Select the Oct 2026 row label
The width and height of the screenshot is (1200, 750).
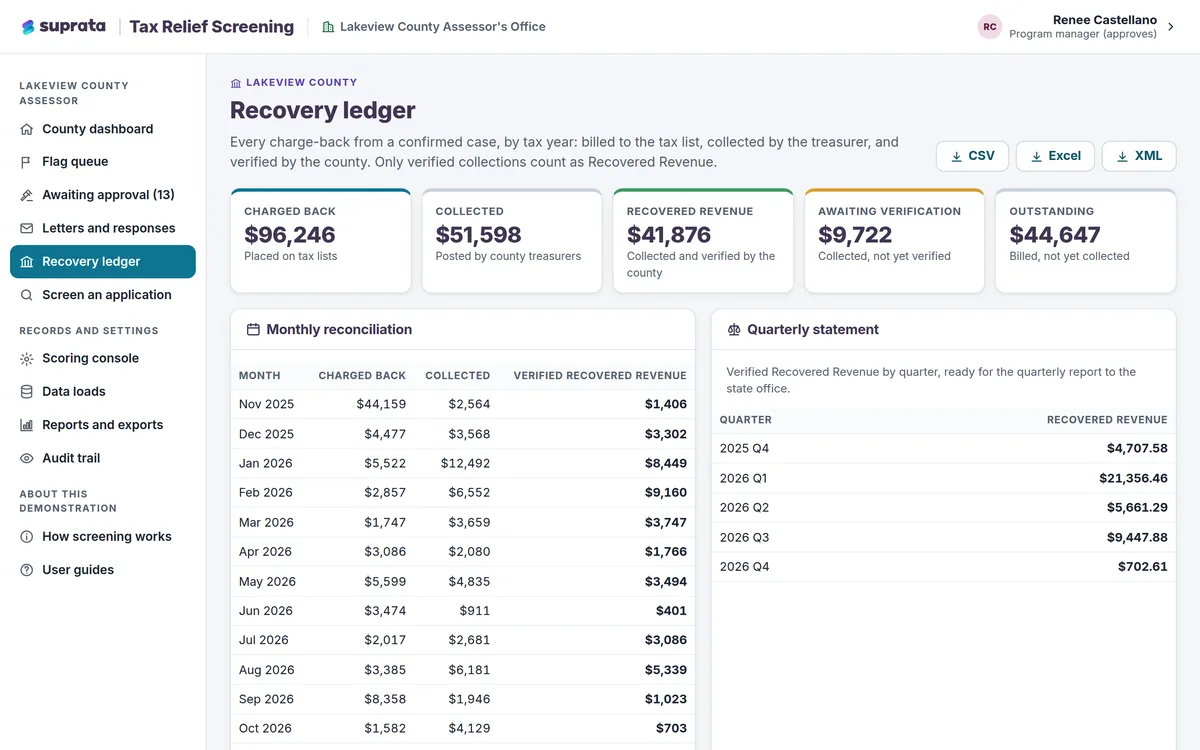(x=266, y=728)
